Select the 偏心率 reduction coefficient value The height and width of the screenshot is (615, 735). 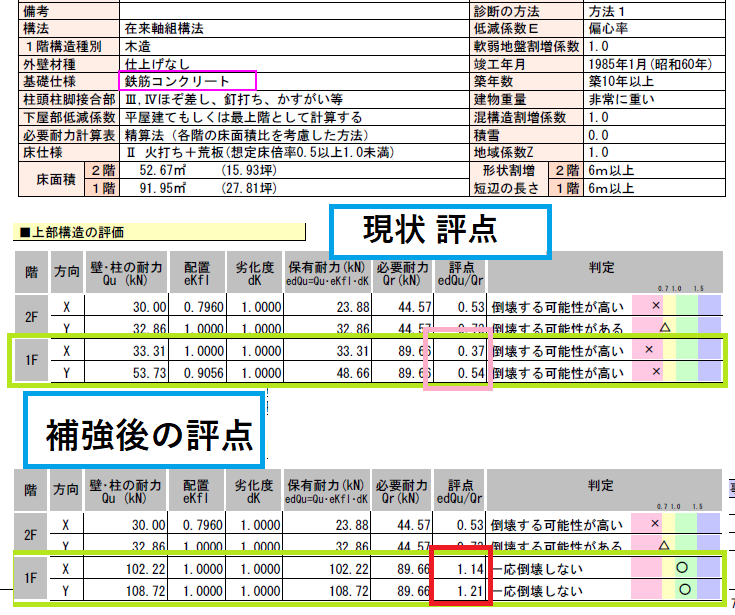(x=610, y=29)
